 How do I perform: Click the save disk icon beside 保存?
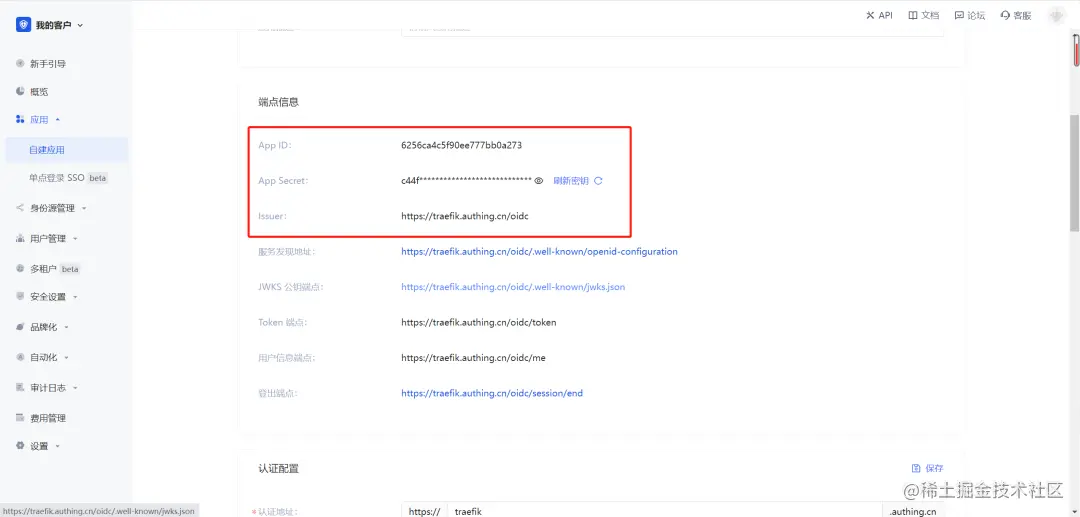tap(916, 468)
